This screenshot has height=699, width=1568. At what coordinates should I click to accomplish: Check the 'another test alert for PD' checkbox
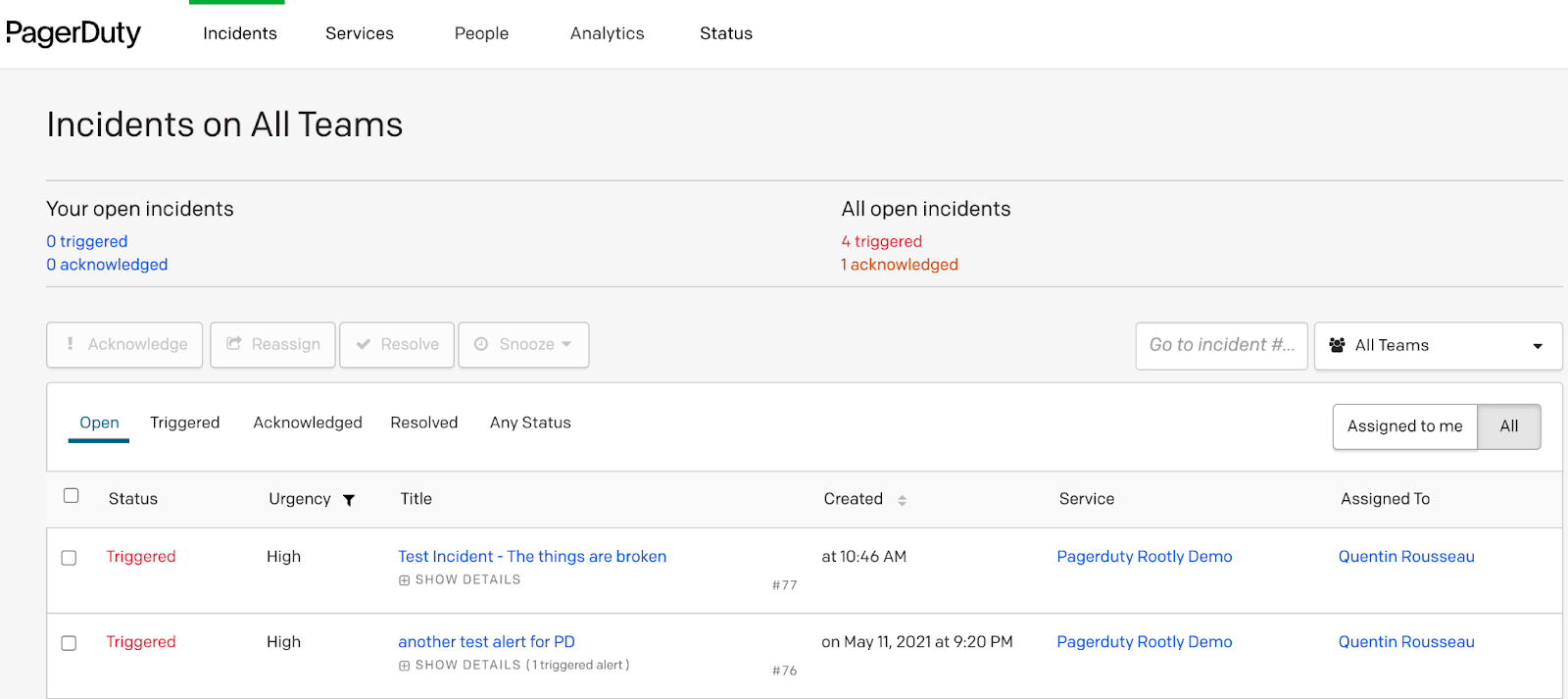click(x=69, y=643)
